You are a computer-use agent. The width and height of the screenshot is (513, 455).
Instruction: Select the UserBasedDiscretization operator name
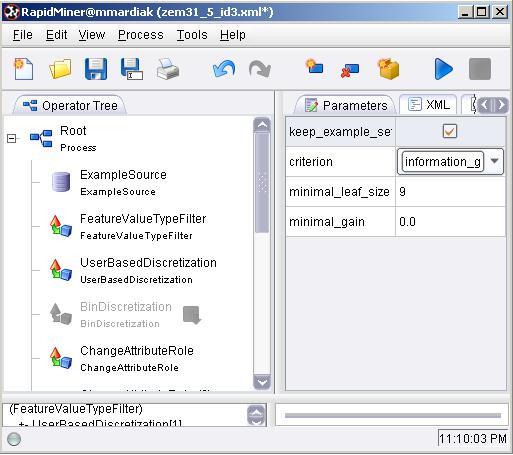tap(148, 263)
